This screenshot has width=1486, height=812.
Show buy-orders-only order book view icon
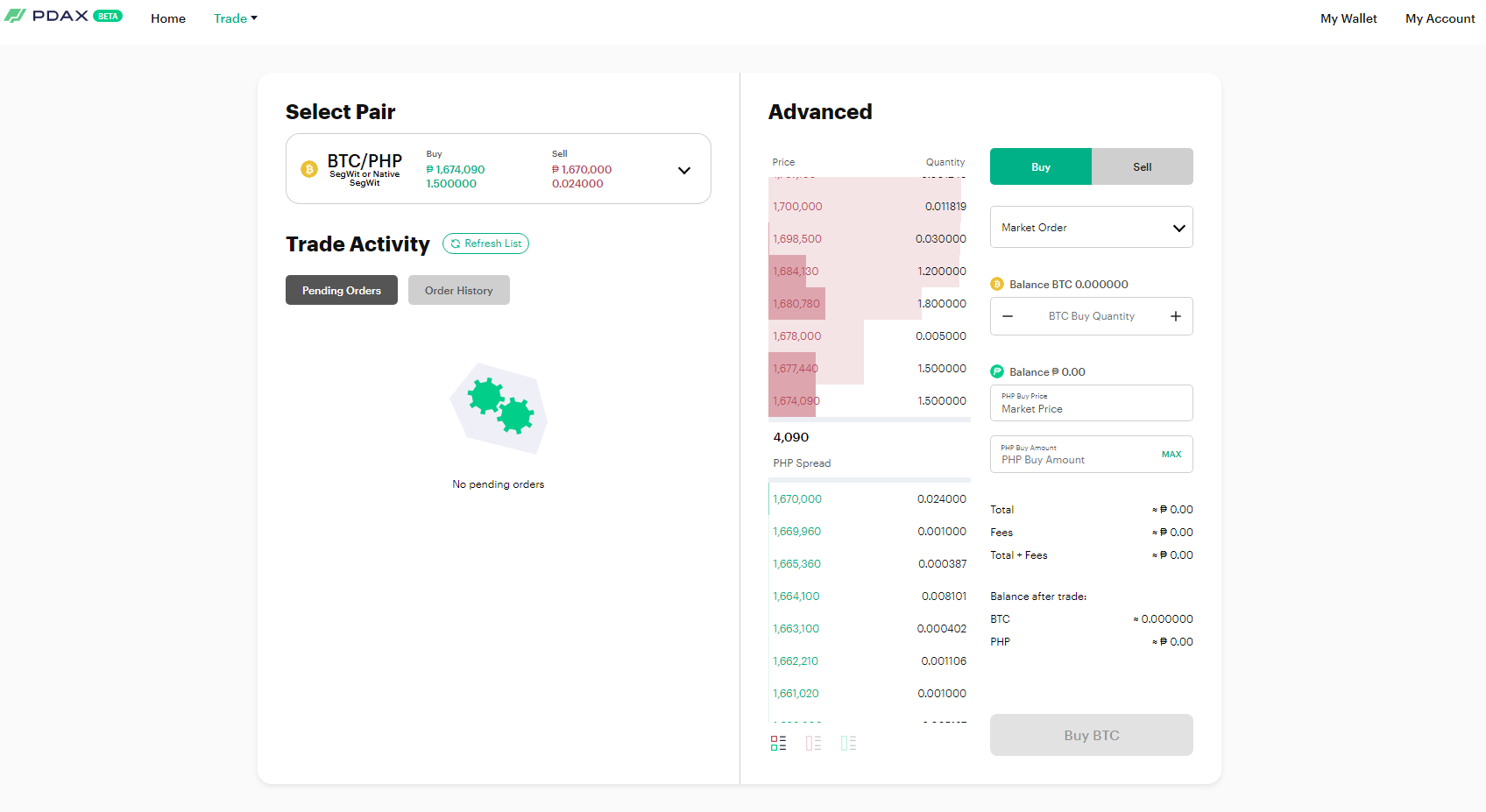coord(848,743)
